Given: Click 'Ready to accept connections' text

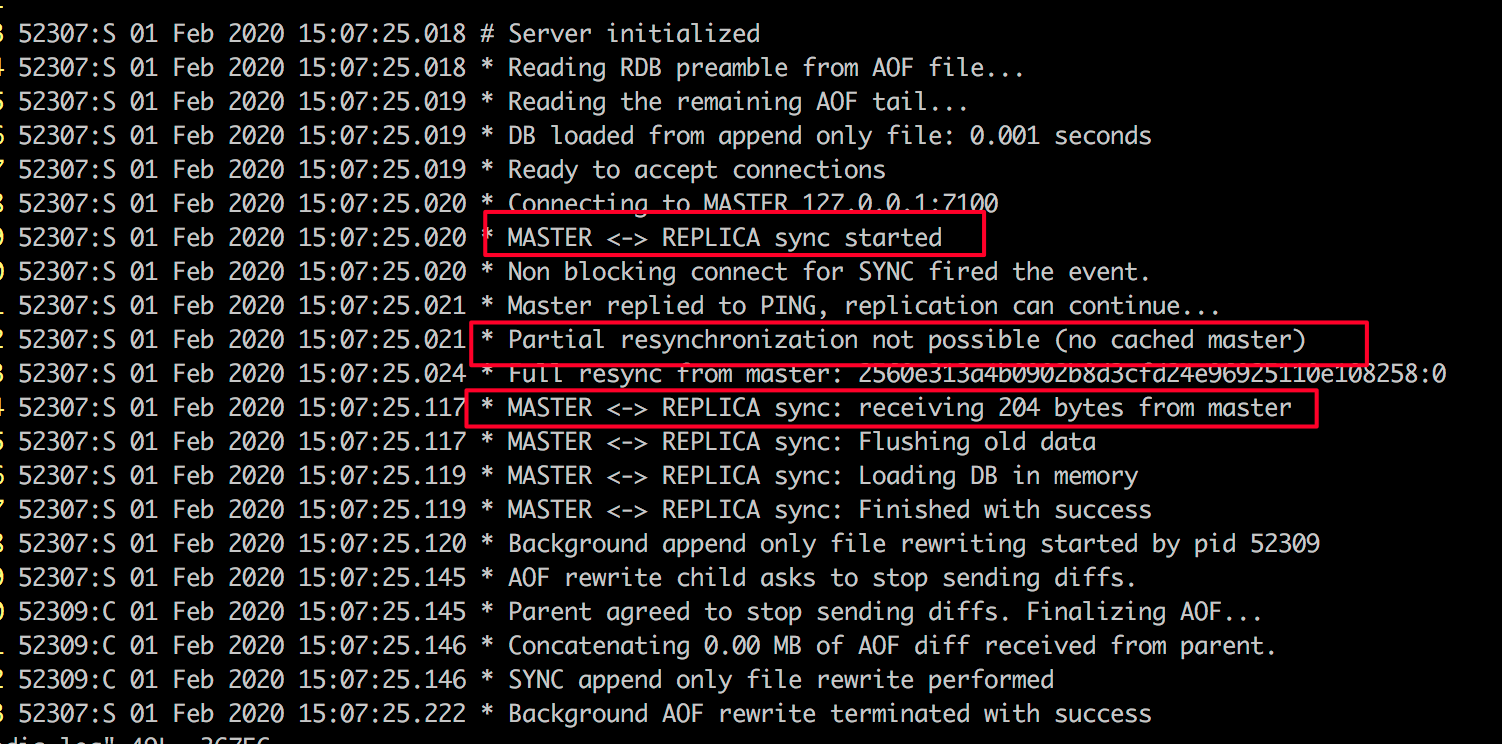Looking at the screenshot, I should point(696,169).
